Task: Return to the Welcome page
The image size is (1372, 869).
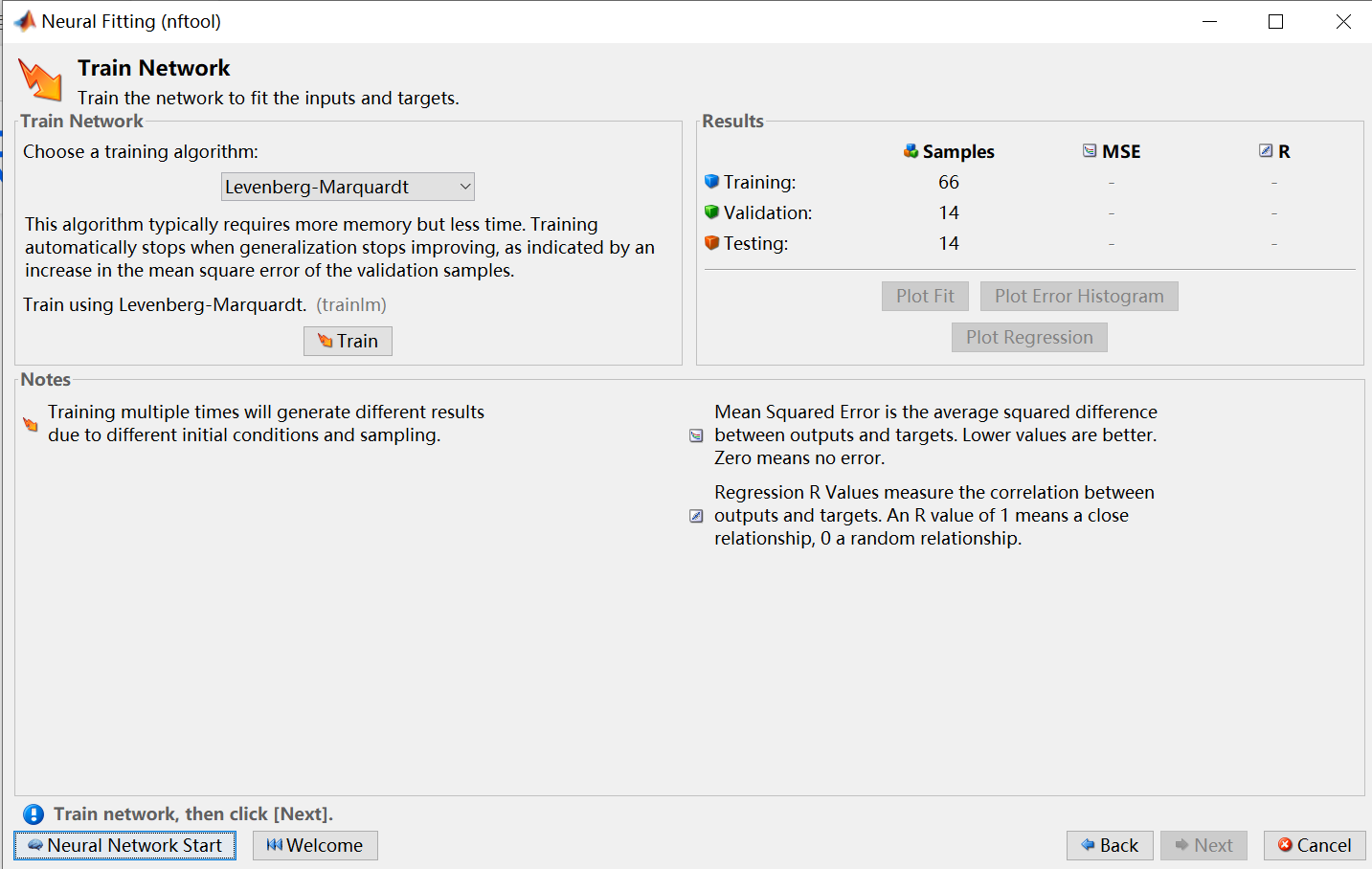Action: (x=315, y=845)
